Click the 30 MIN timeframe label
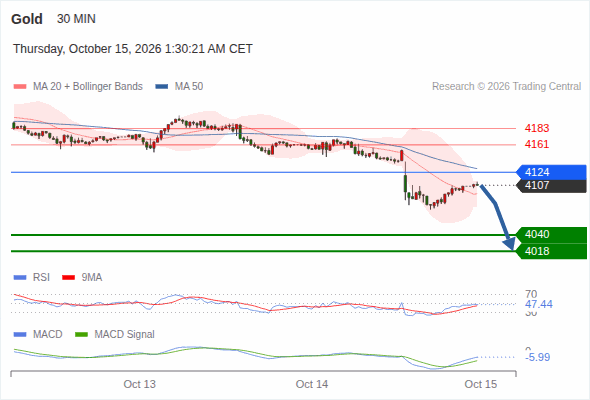This screenshot has width=590, height=400. point(76,19)
